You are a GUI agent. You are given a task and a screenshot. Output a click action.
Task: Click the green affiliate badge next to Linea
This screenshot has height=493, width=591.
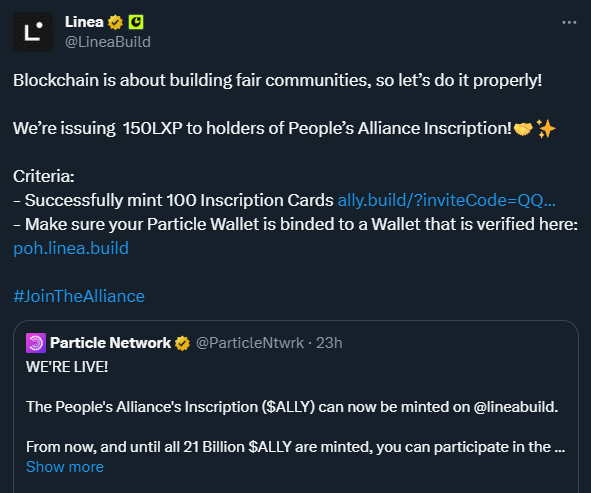[136, 22]
